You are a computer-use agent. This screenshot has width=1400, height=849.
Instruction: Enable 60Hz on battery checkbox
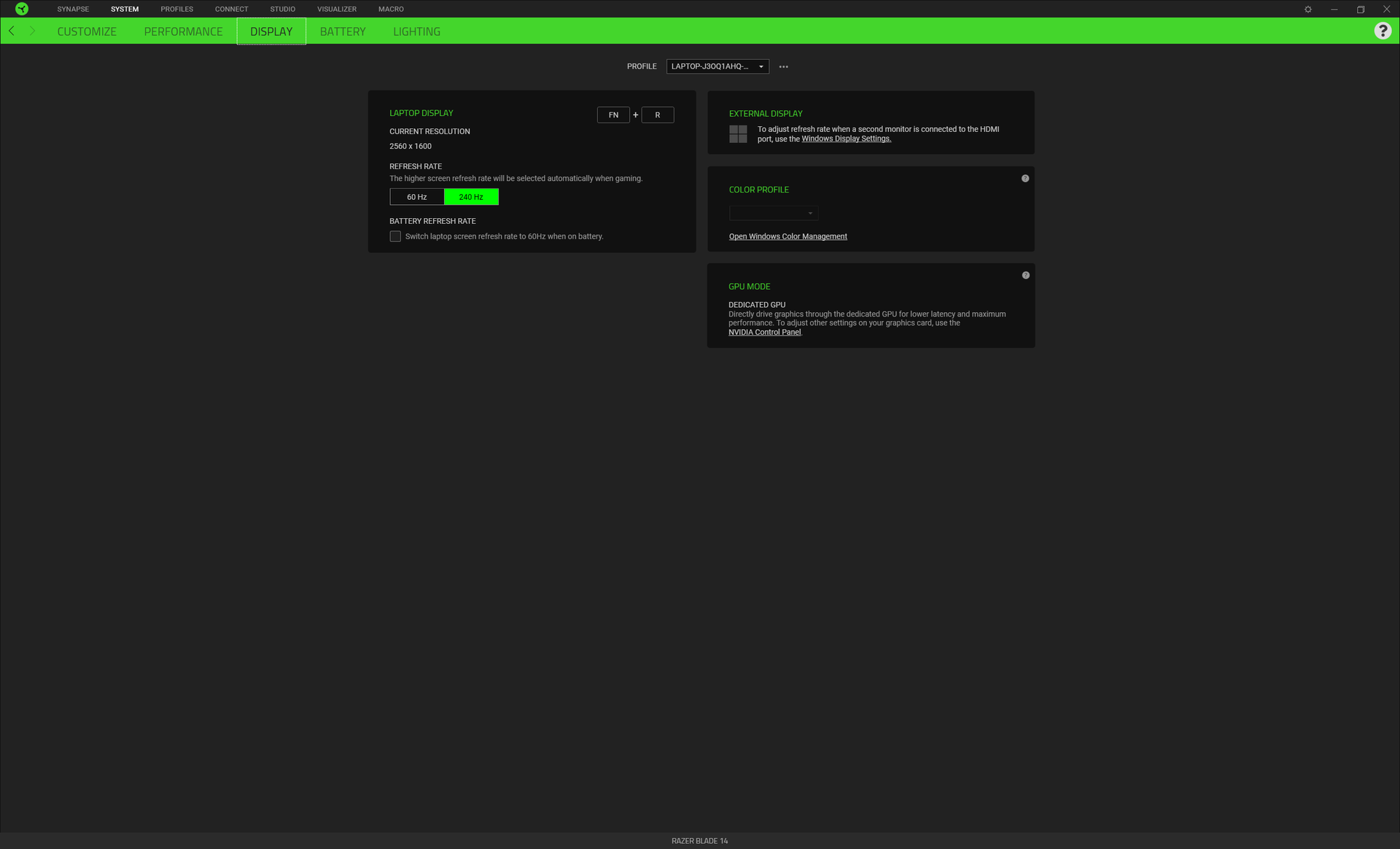(395, 236)
